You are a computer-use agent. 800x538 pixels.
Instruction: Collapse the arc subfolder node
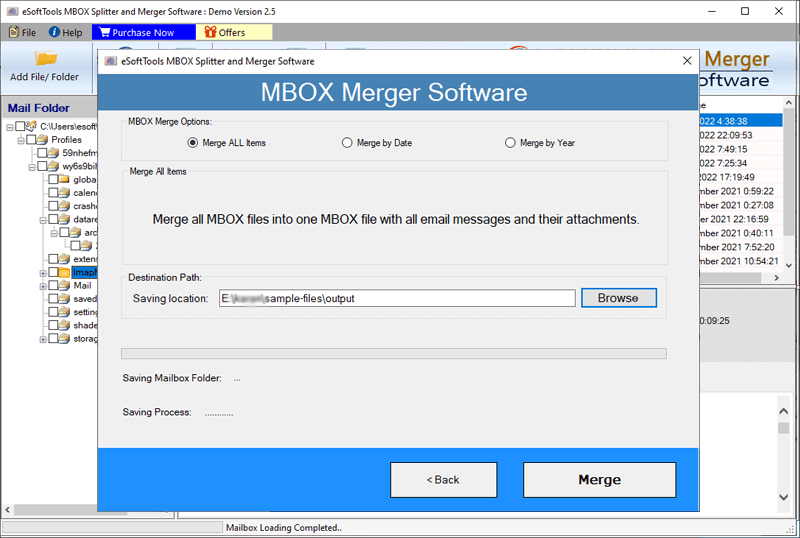point(54,233)
